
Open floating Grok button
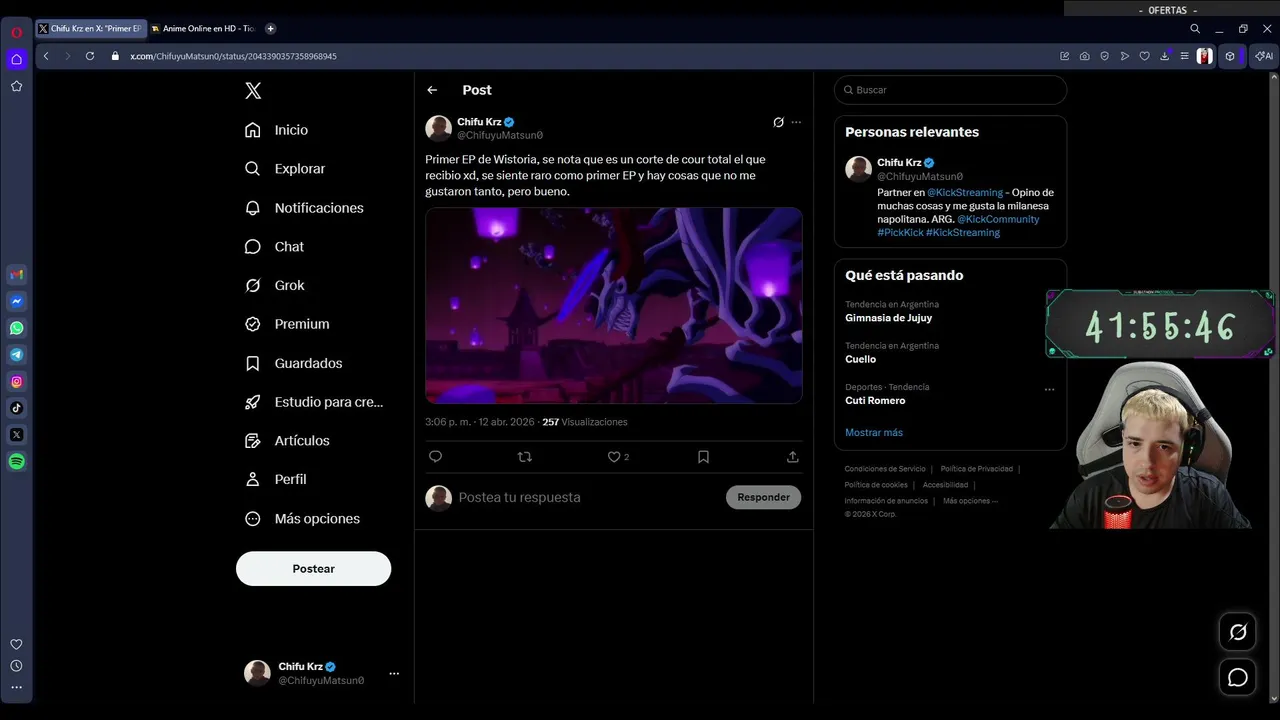pyautogui.click(x=1238, y=632)
